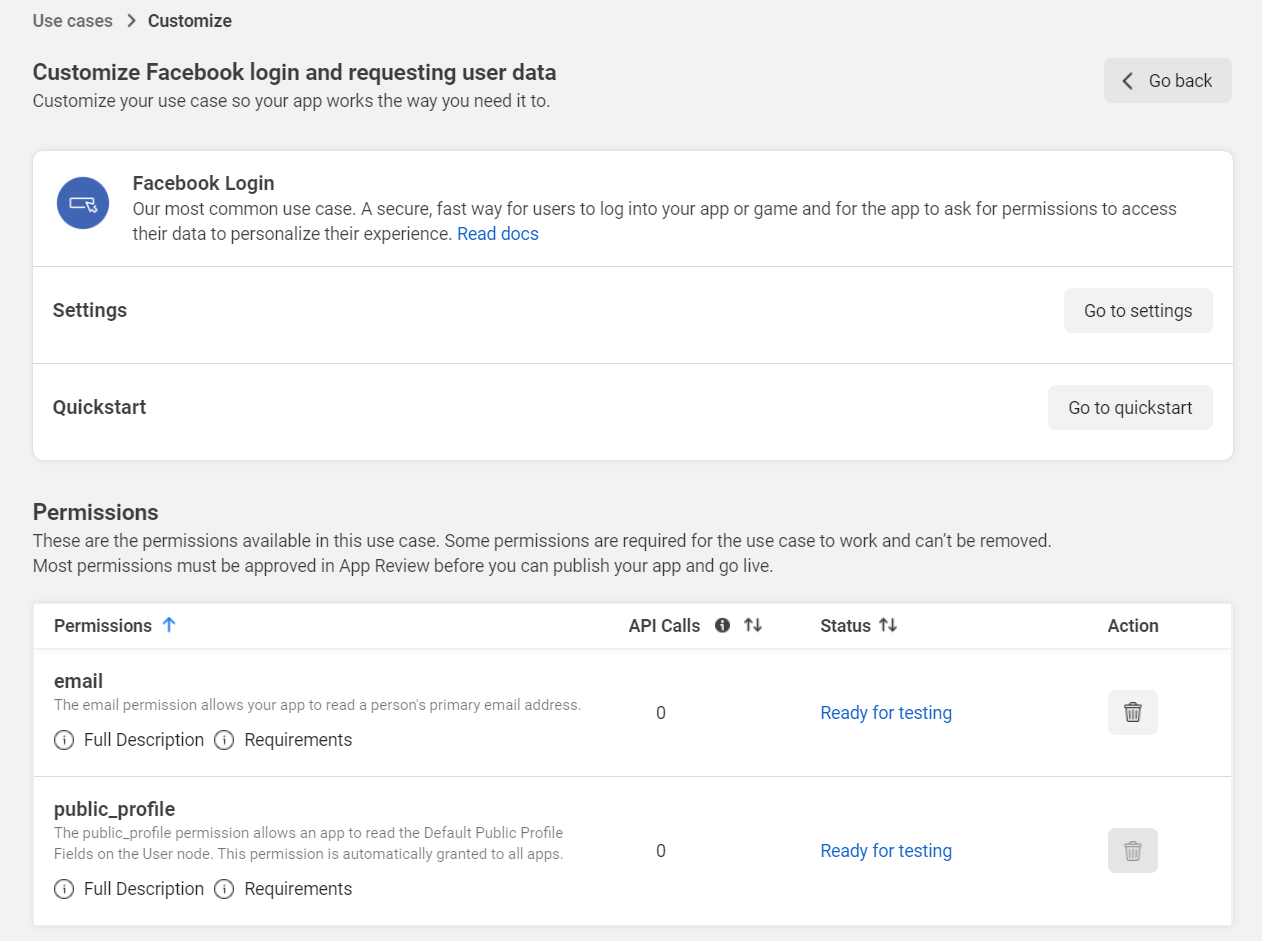The width and height of the screenshot is (1262, 941).
Task: Click the Facebook Login use case icon
Action: pos(82,202)
